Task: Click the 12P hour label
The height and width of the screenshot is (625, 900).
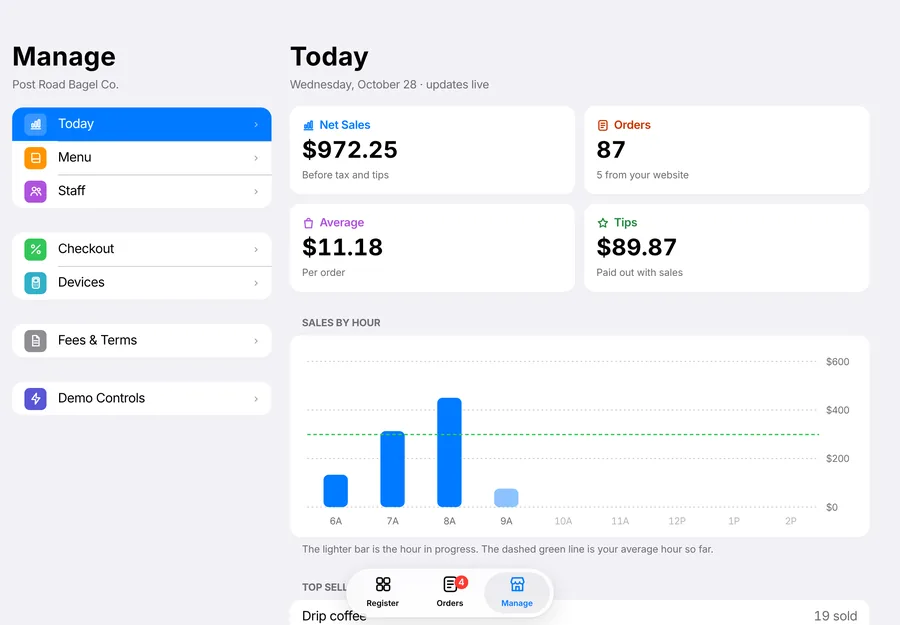Action: [x=677, y=521]
